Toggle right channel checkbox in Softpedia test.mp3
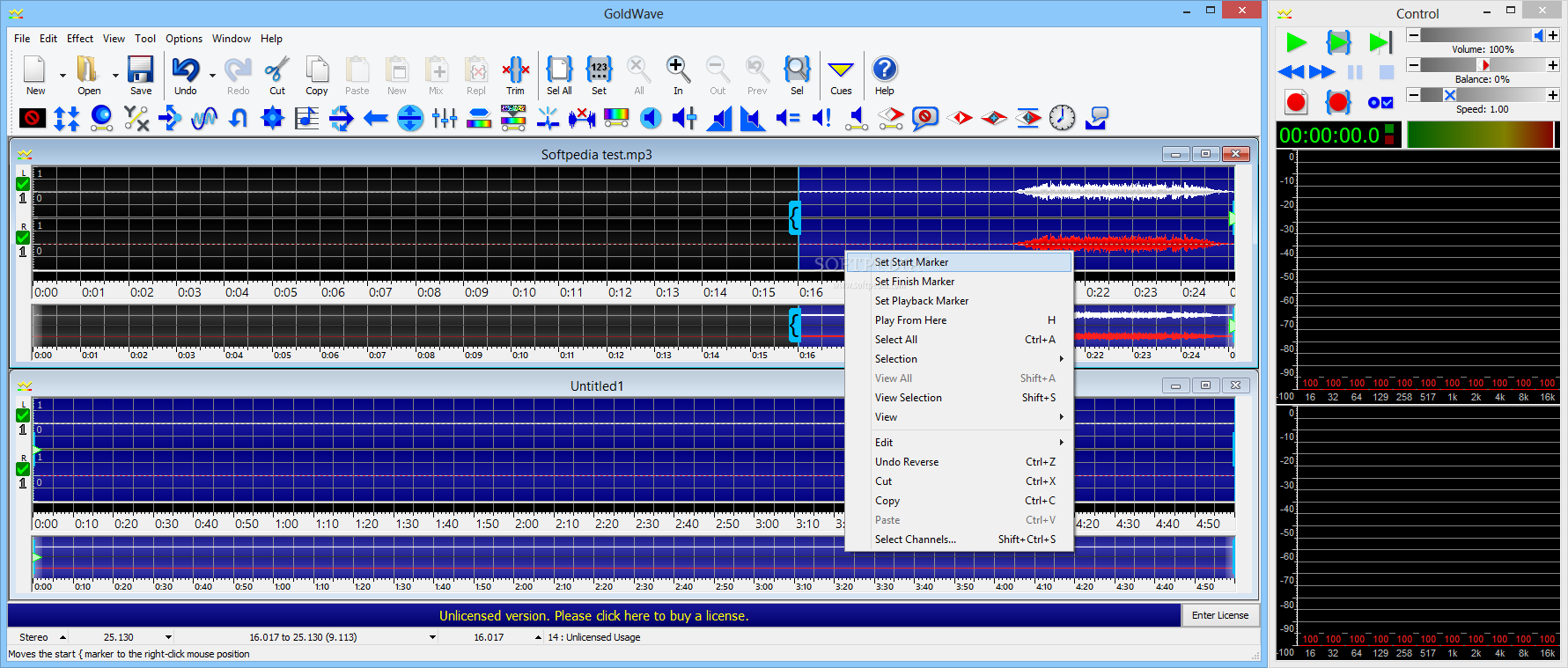This screenshot has width=1568, height=668. pyautogui.click(x=23, y=238)
